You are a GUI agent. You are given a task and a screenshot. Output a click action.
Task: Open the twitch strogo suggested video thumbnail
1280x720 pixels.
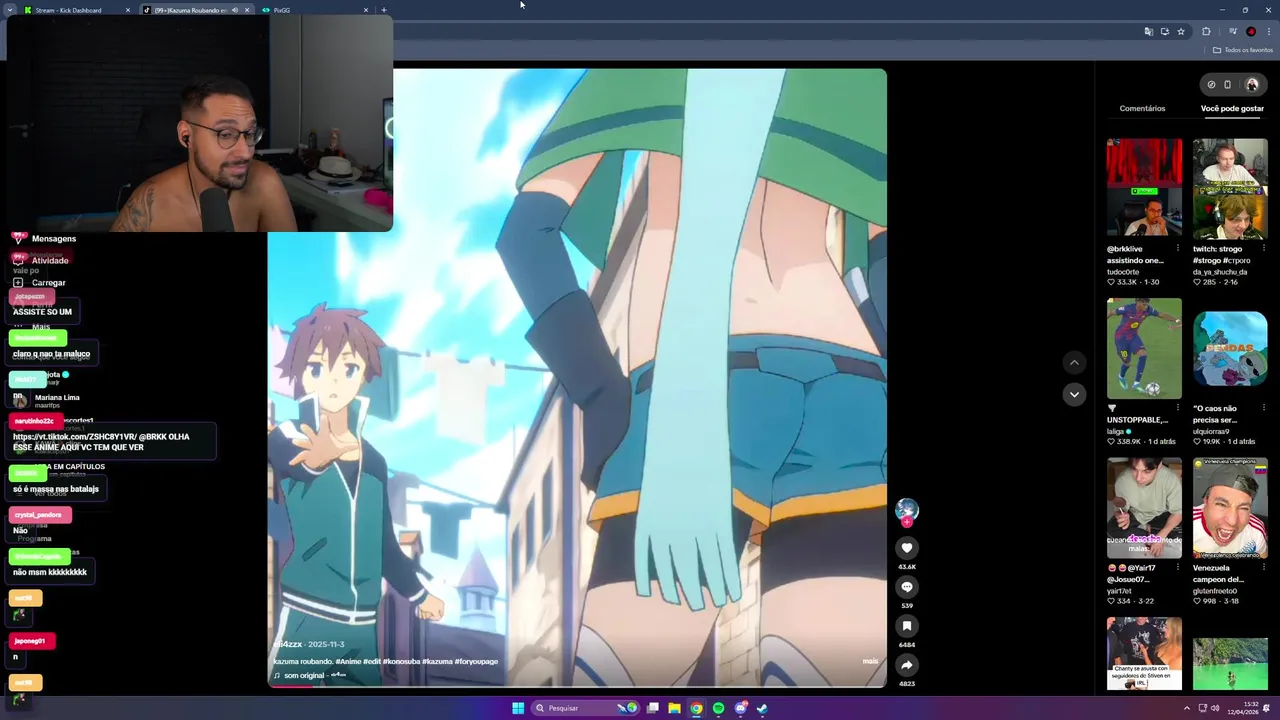[1230, 188]
